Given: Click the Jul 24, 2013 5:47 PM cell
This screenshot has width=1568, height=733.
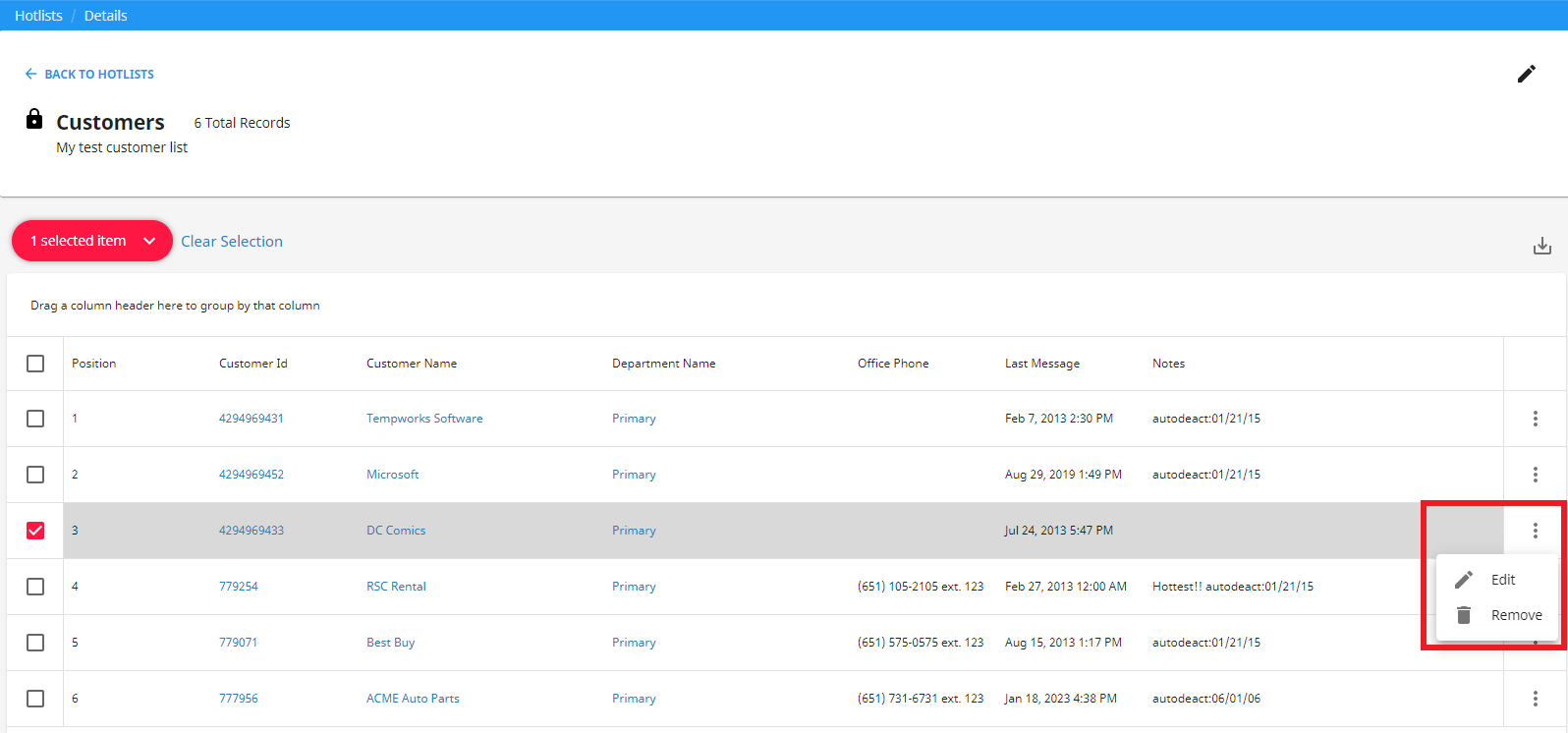Looking at the screenshot, I should coord(1059,531).
